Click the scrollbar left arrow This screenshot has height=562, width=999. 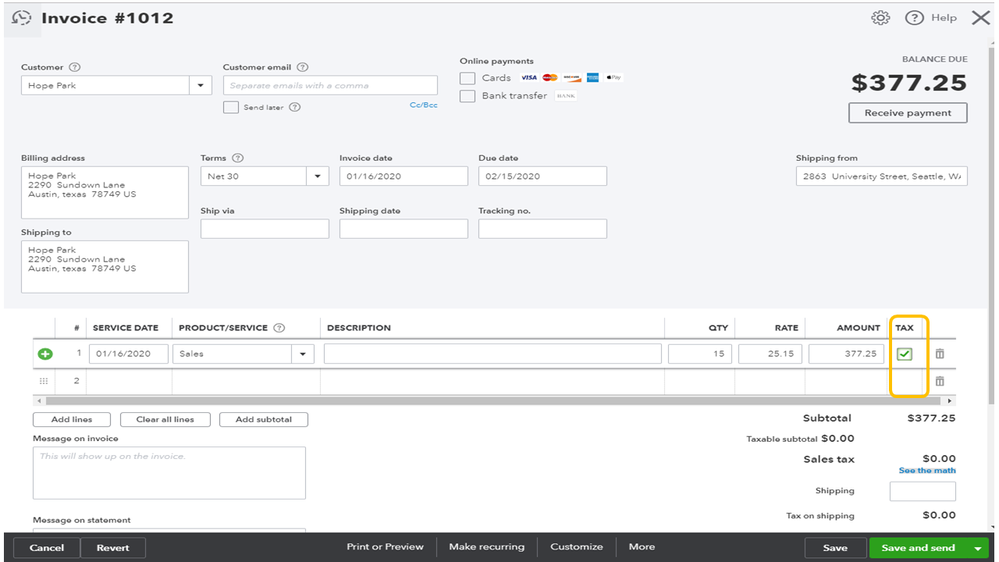click(x=39, y=401)
